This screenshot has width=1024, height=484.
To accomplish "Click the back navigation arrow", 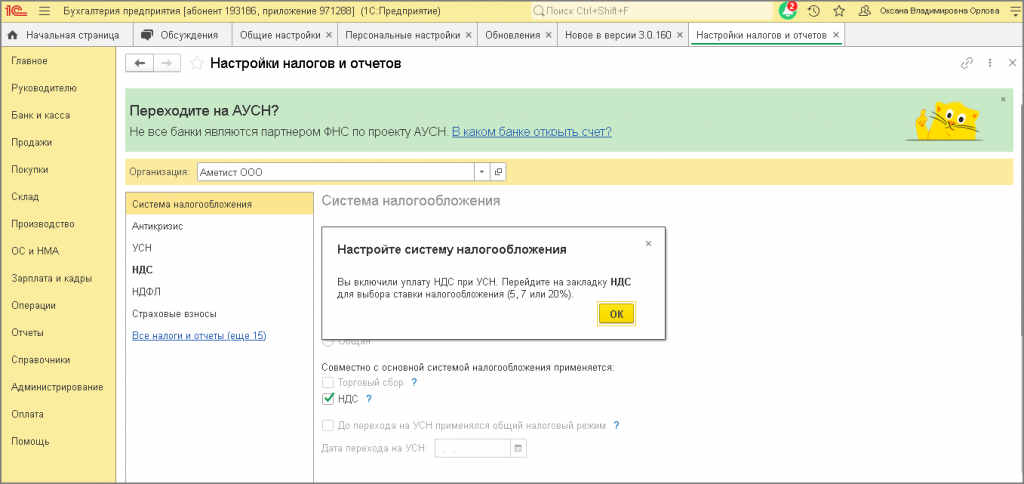I will point(138,63).
